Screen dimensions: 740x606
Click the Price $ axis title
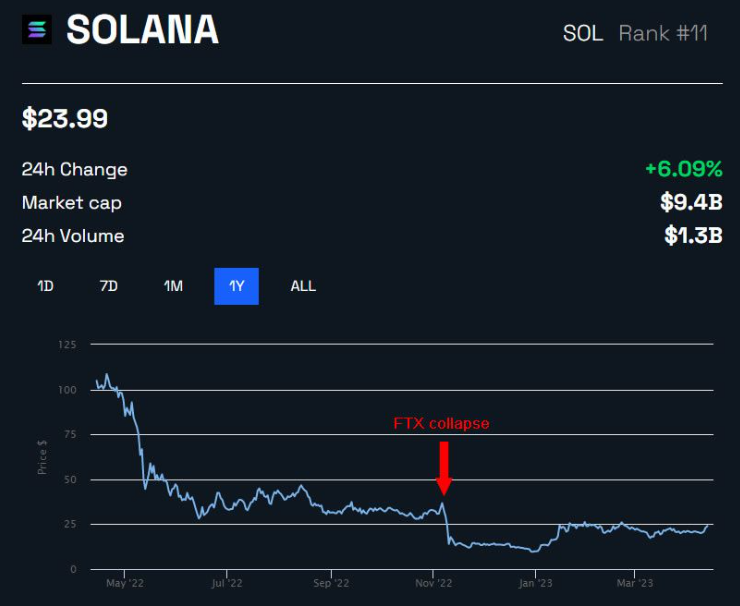[x=43, y=456]
